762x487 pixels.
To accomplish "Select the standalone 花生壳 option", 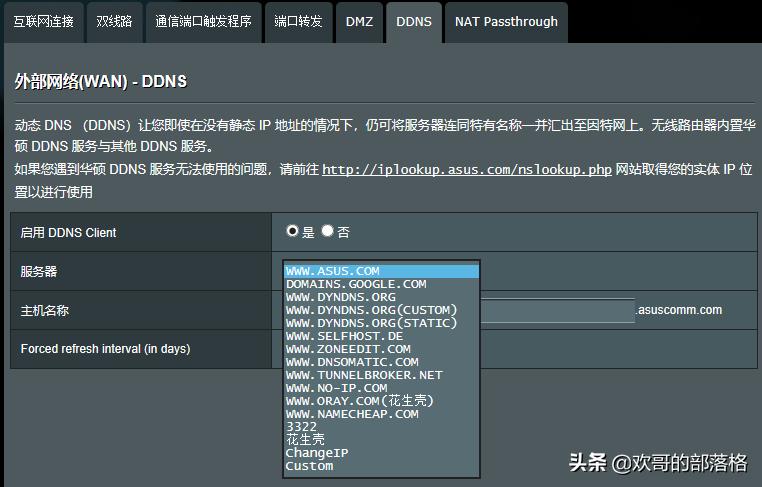I will [x=381, y=440].
